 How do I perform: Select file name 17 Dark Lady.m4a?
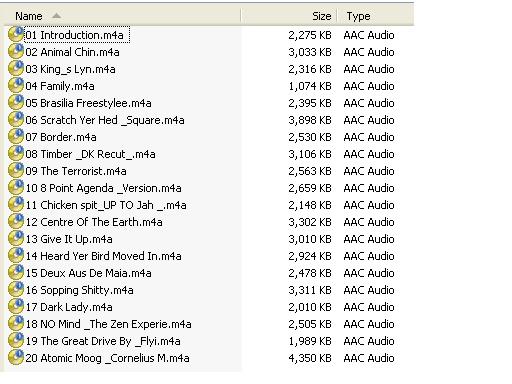pyautogui.click(x=69, y=307)
